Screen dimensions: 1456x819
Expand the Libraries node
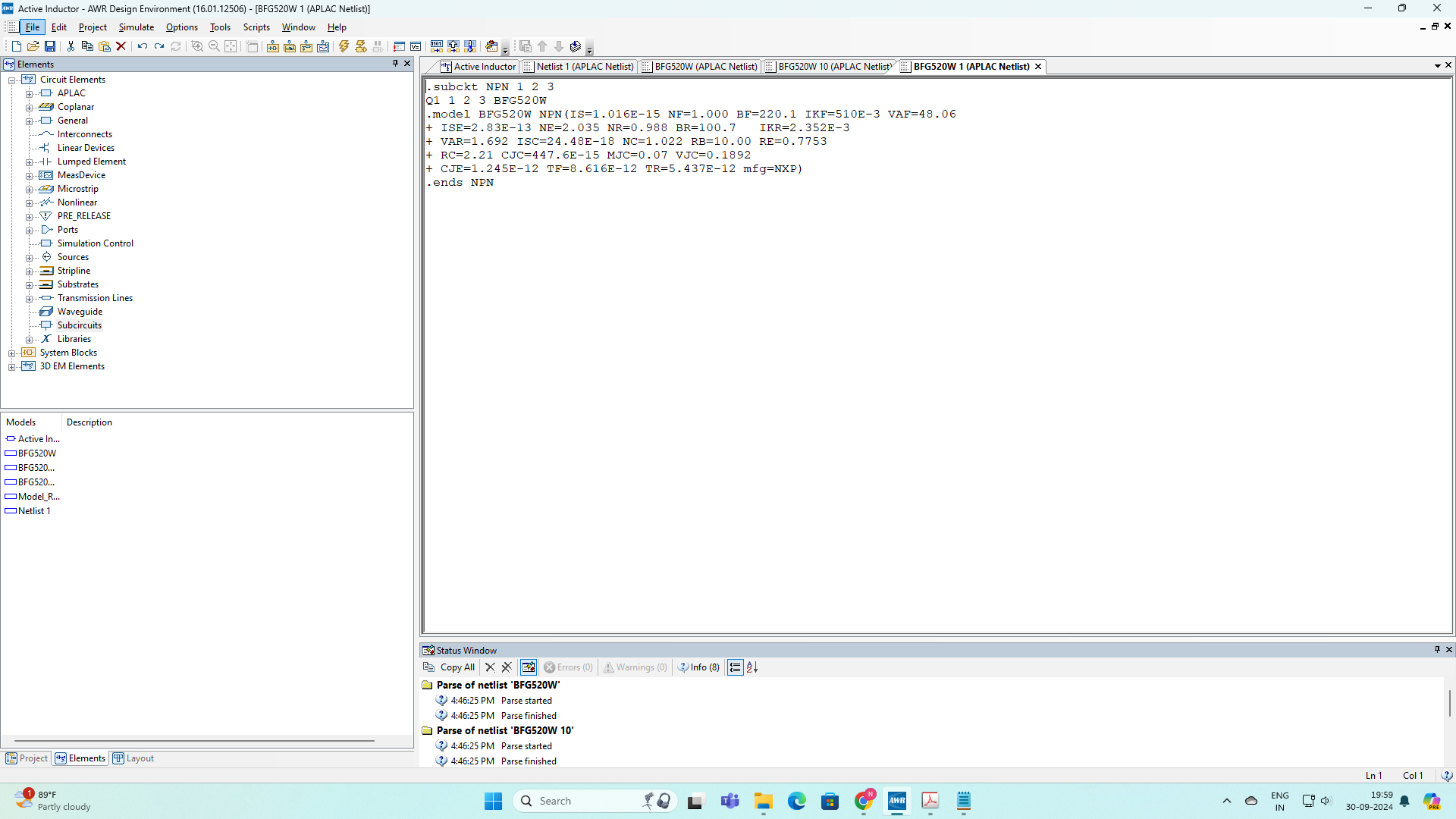click(x=30, y=340)
